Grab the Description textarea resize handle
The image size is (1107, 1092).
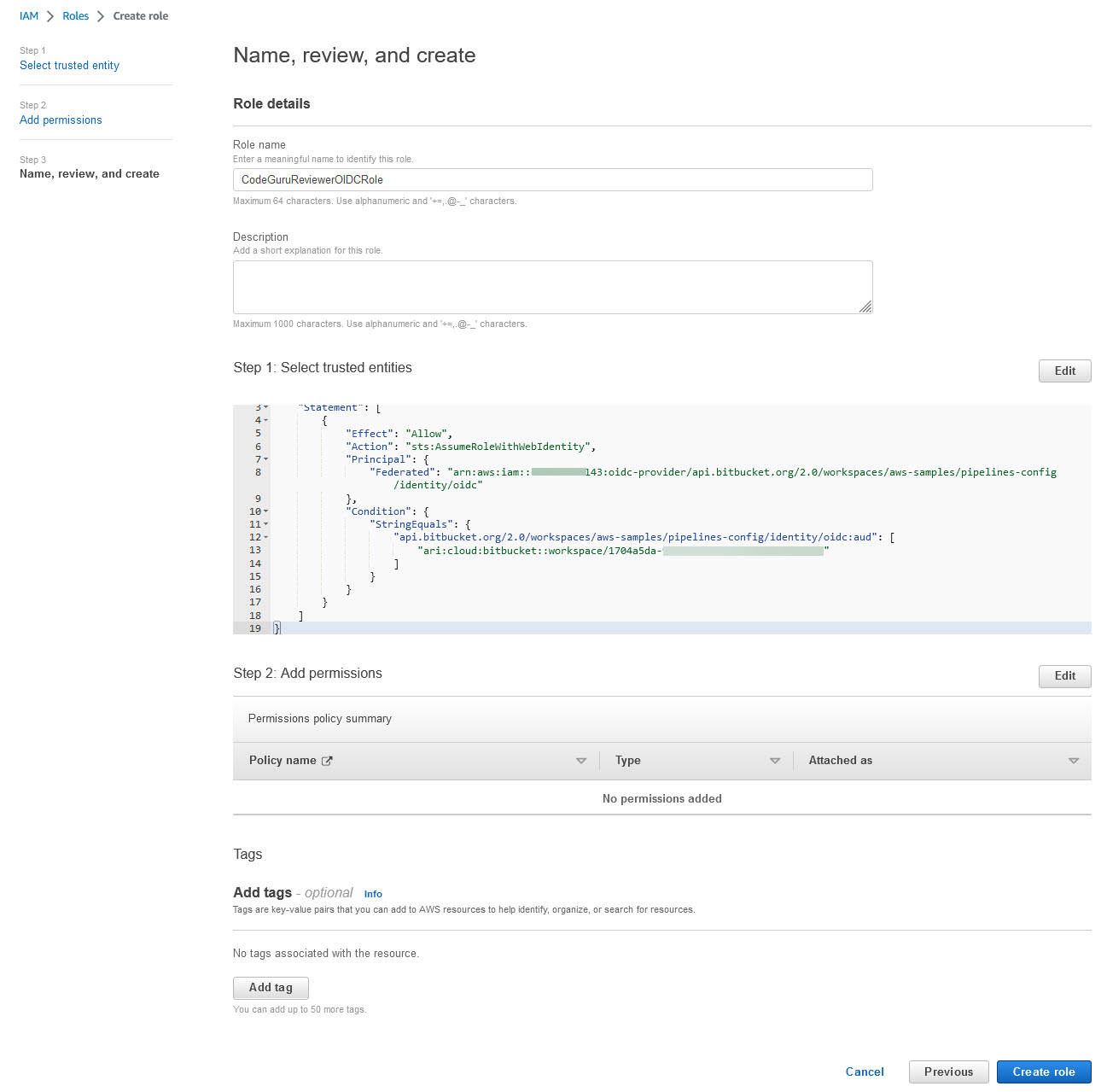pyautogui.click(x=865, y=307)
